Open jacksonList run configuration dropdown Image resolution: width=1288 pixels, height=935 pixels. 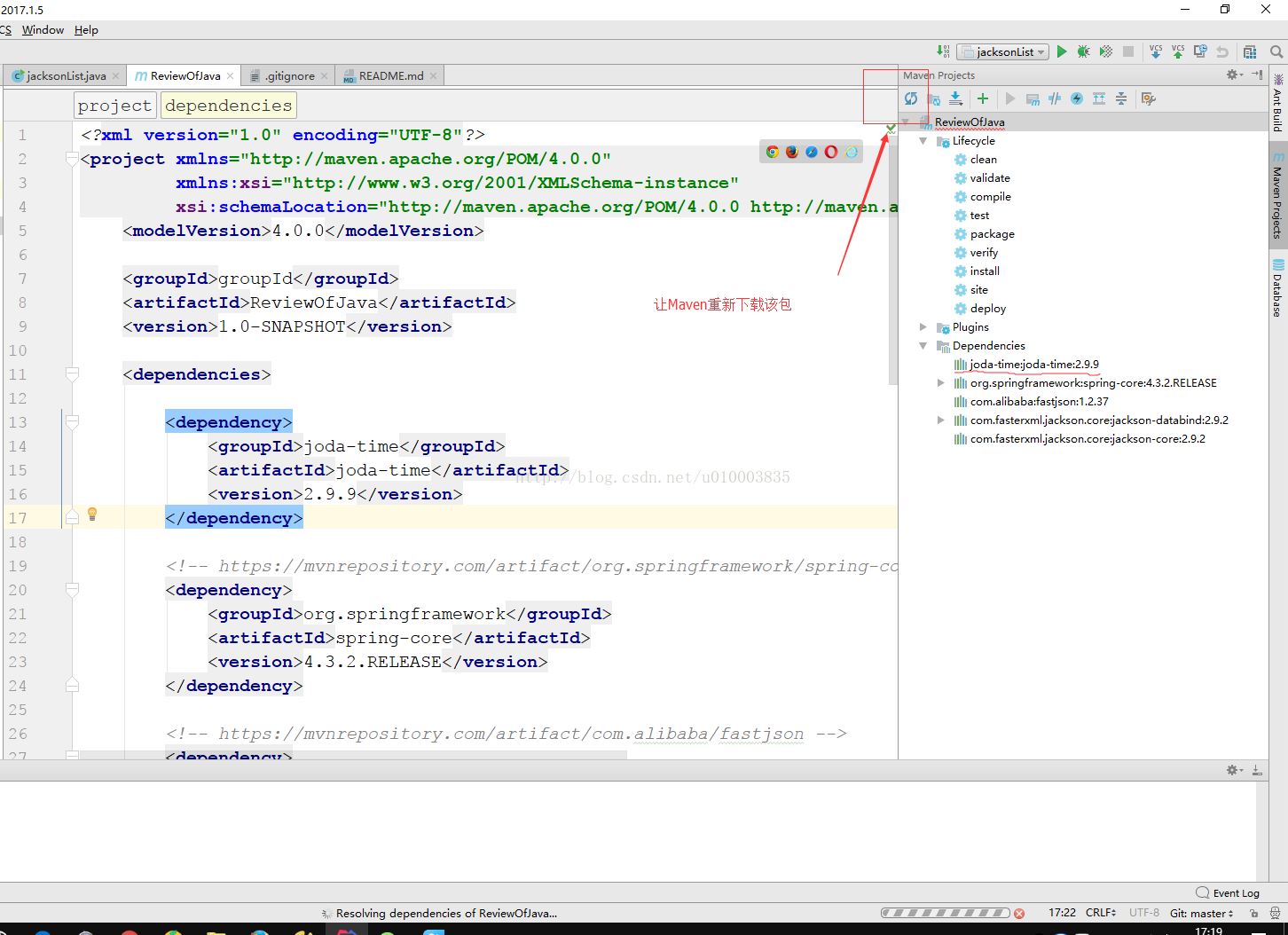click(x=1003, y=51)
